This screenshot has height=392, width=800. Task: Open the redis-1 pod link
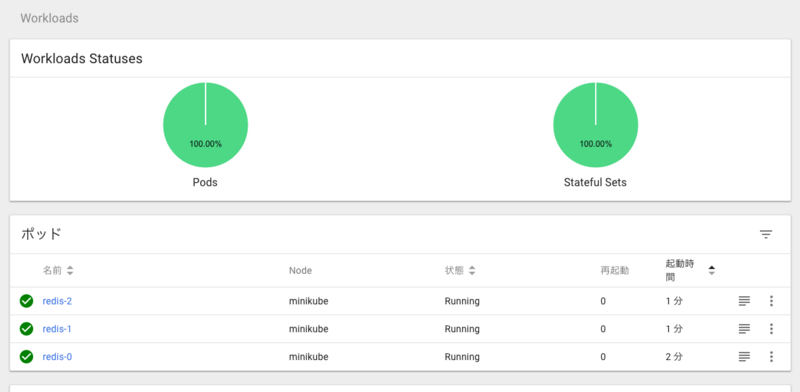pos(57,329)
